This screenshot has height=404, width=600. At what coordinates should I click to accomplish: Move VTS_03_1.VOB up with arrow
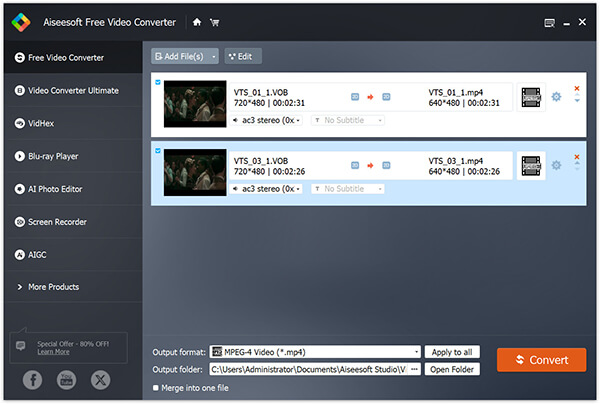(577, 163)
